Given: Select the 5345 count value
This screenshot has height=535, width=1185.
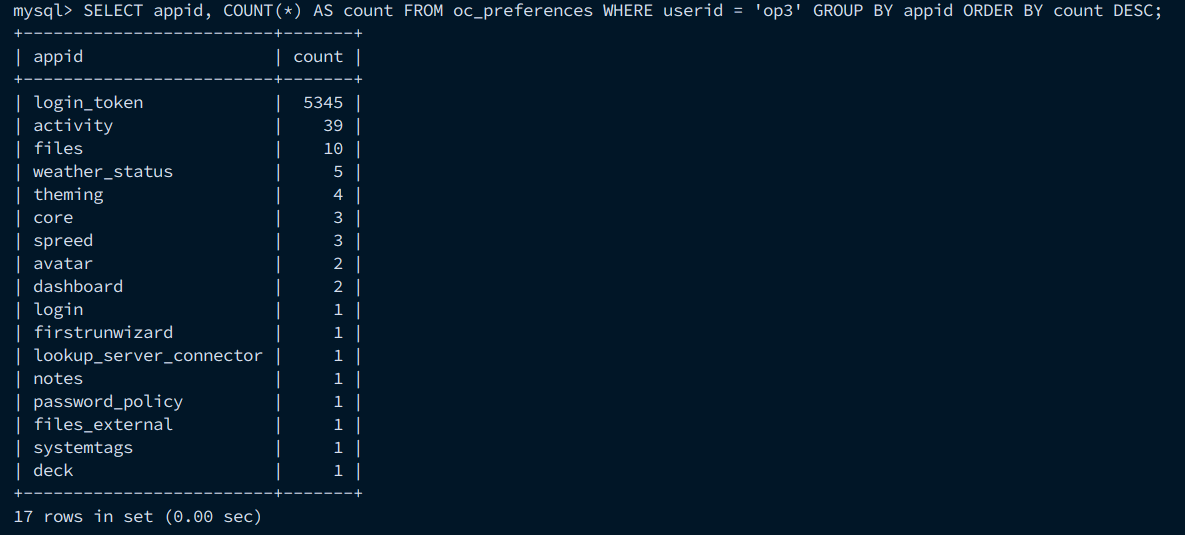Looking at the screenshot, I should coord(323,102).
